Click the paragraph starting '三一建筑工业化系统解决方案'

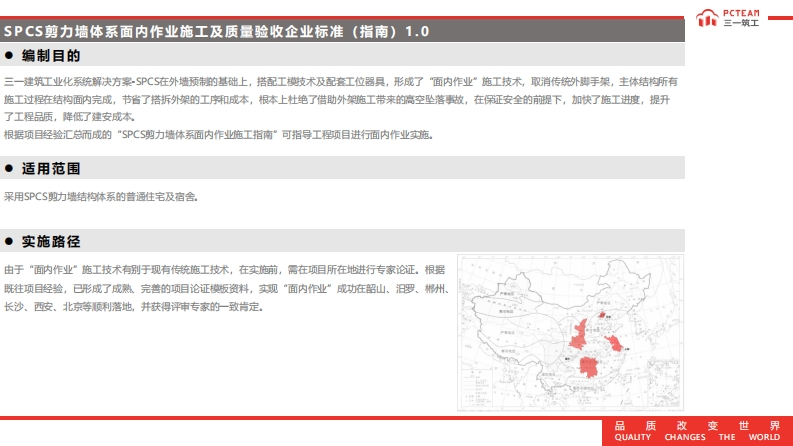(x=340, y=99)
